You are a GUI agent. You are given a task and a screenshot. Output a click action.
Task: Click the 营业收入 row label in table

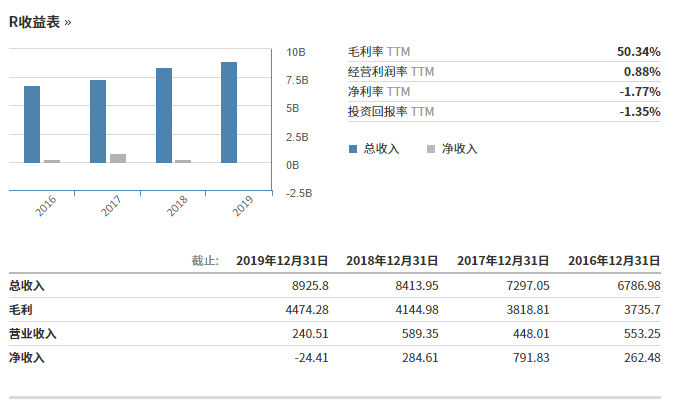33,334
